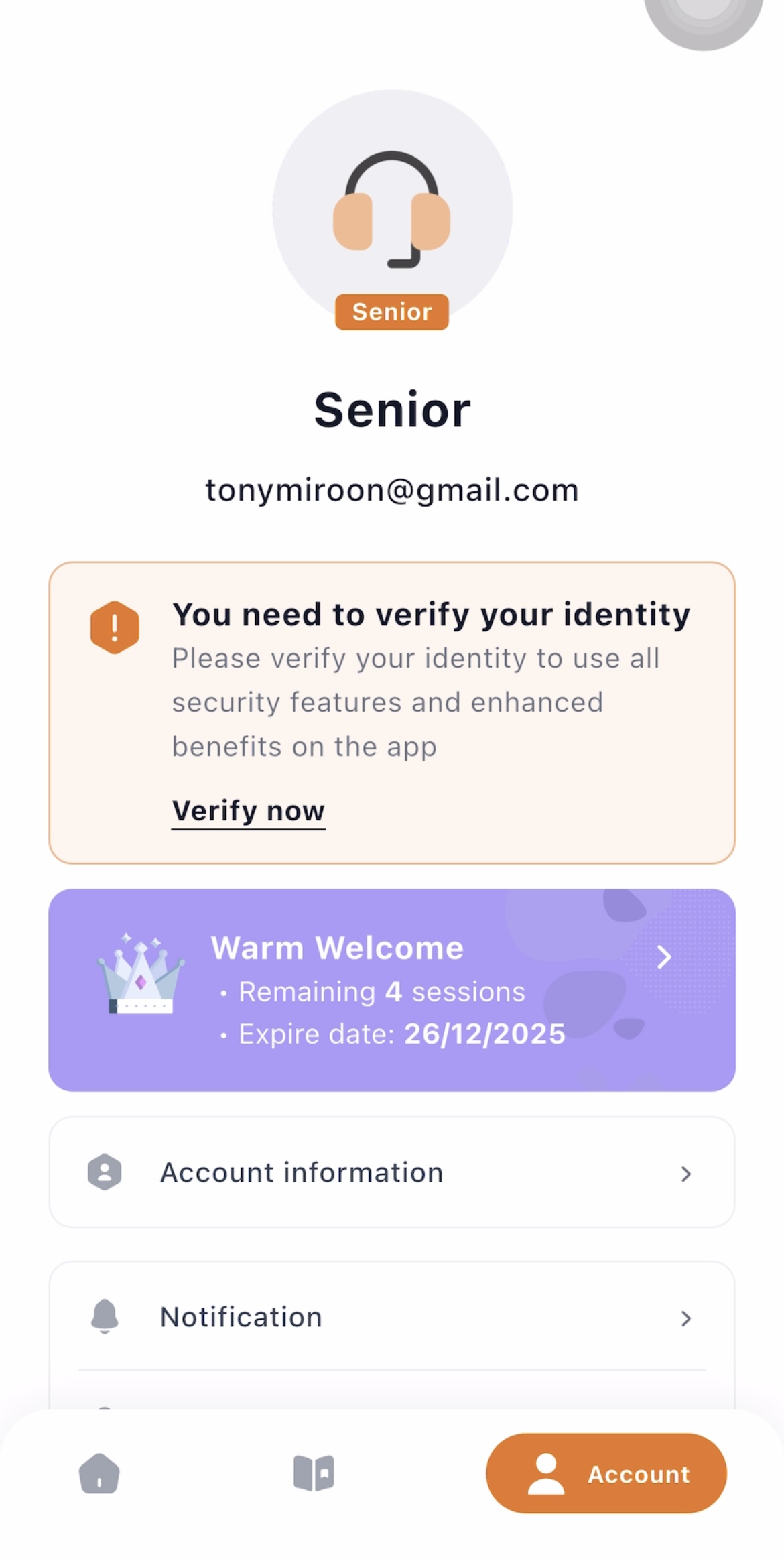Image resolution: width=784 pixels, height=1559 pixels.
Task: Switch to the Account tab
Action: (x=606, y=1473)
